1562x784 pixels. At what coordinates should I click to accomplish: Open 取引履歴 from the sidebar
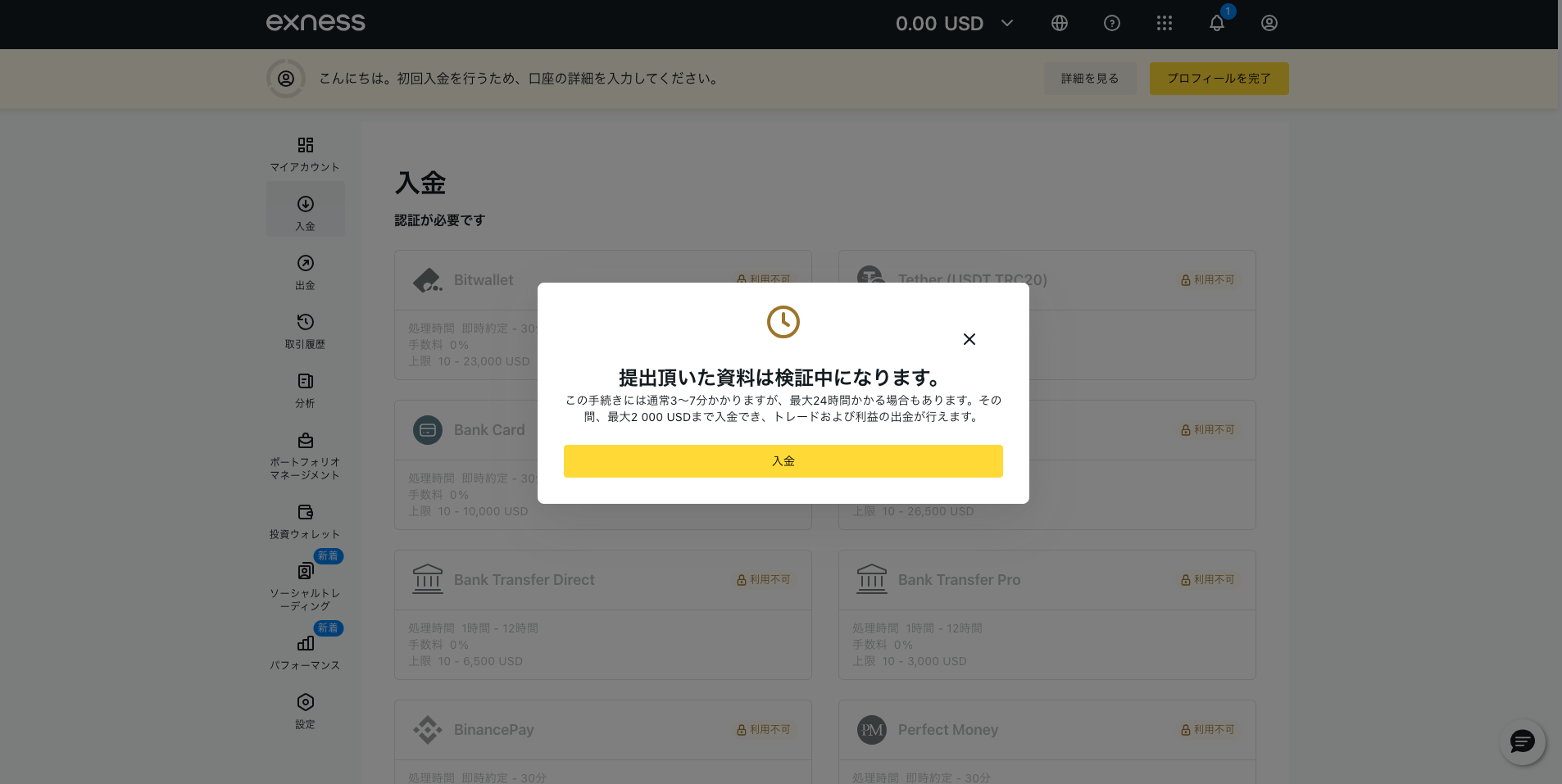click(305, 331)
